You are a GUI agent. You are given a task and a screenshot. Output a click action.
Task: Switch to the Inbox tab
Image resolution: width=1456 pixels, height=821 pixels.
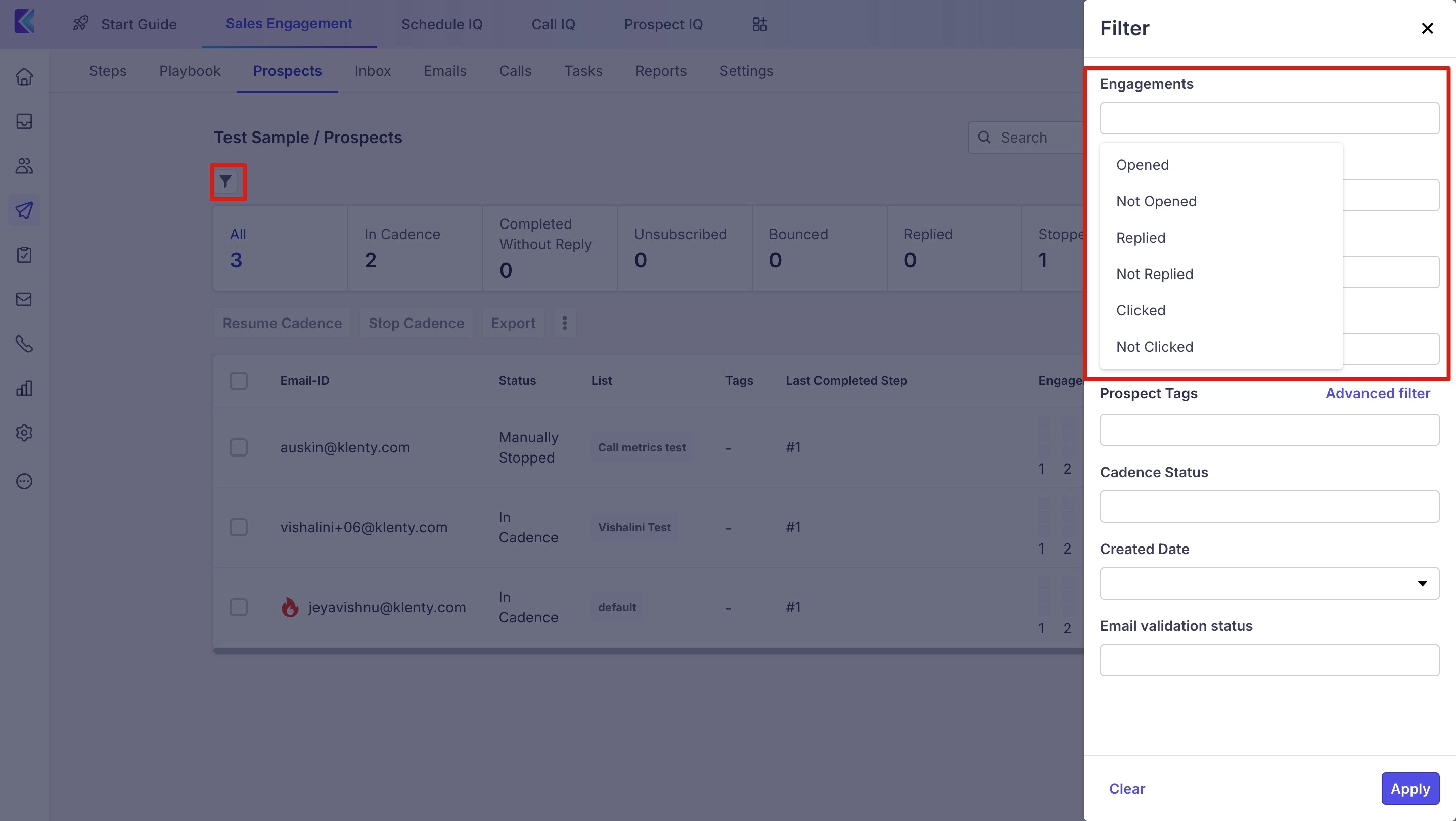[373, 71]
